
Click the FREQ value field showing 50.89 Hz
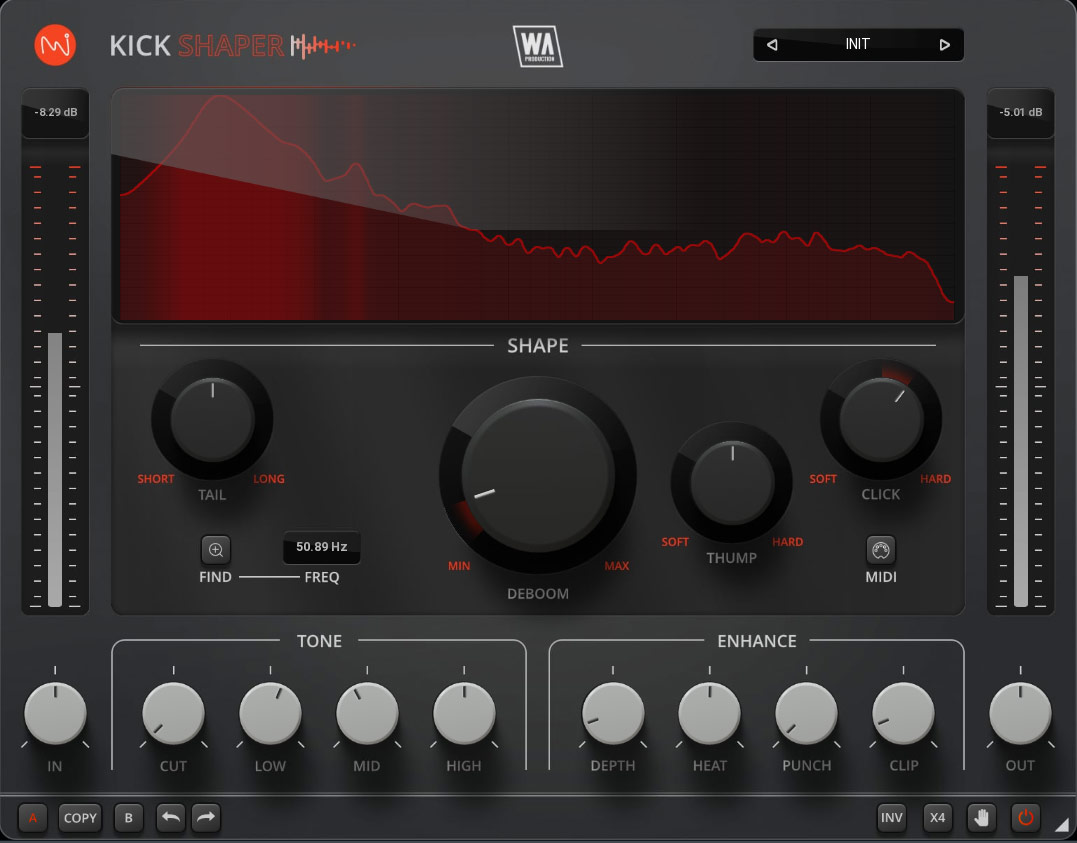(x=320, y=548)
